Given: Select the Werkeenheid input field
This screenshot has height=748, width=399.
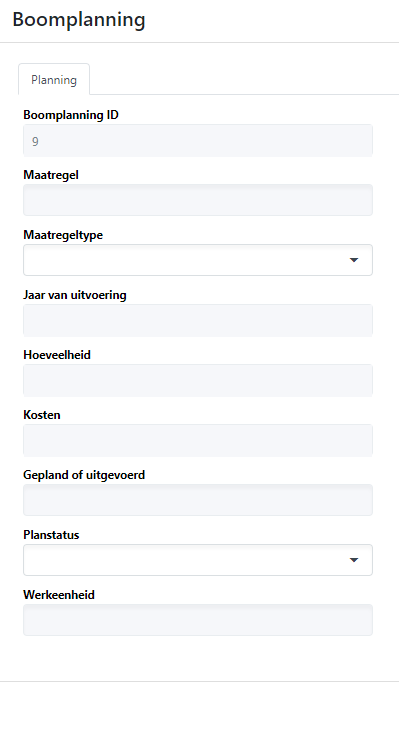Looking at the screenshot, I should click(198, 620).
